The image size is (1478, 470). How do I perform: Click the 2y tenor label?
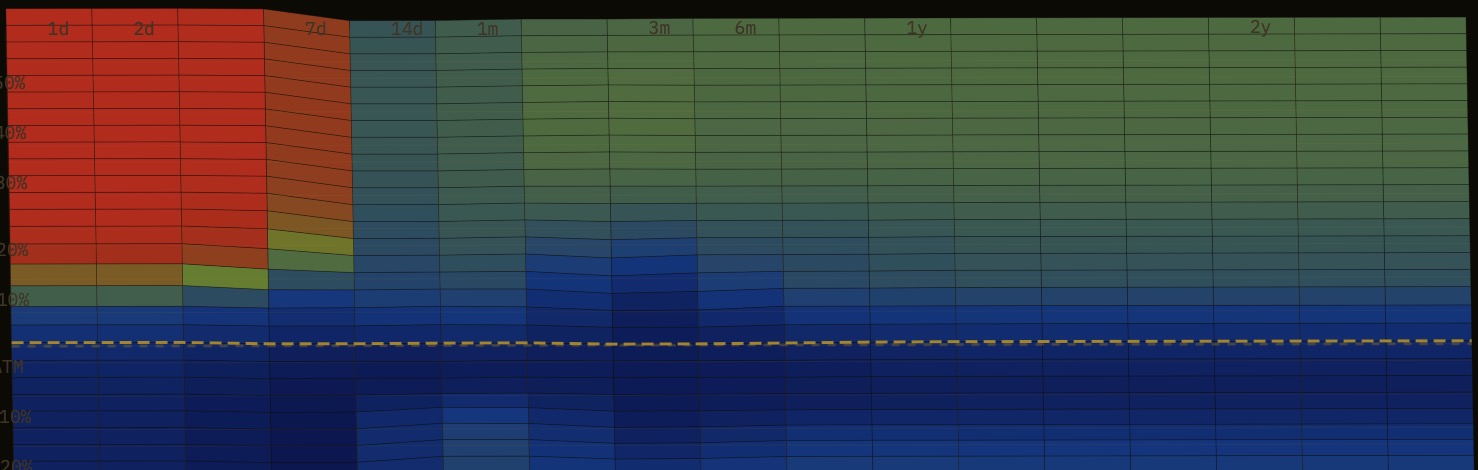[1260, 27]
